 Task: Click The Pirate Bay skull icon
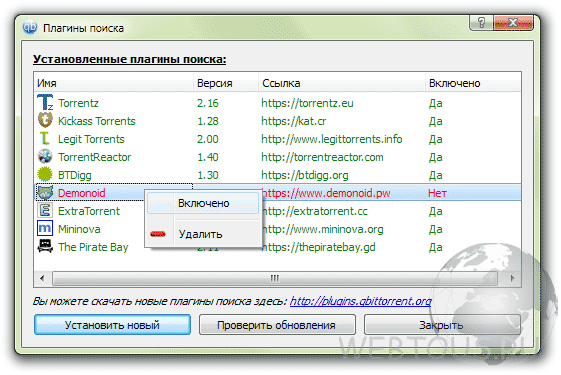[x=45, y=246]
